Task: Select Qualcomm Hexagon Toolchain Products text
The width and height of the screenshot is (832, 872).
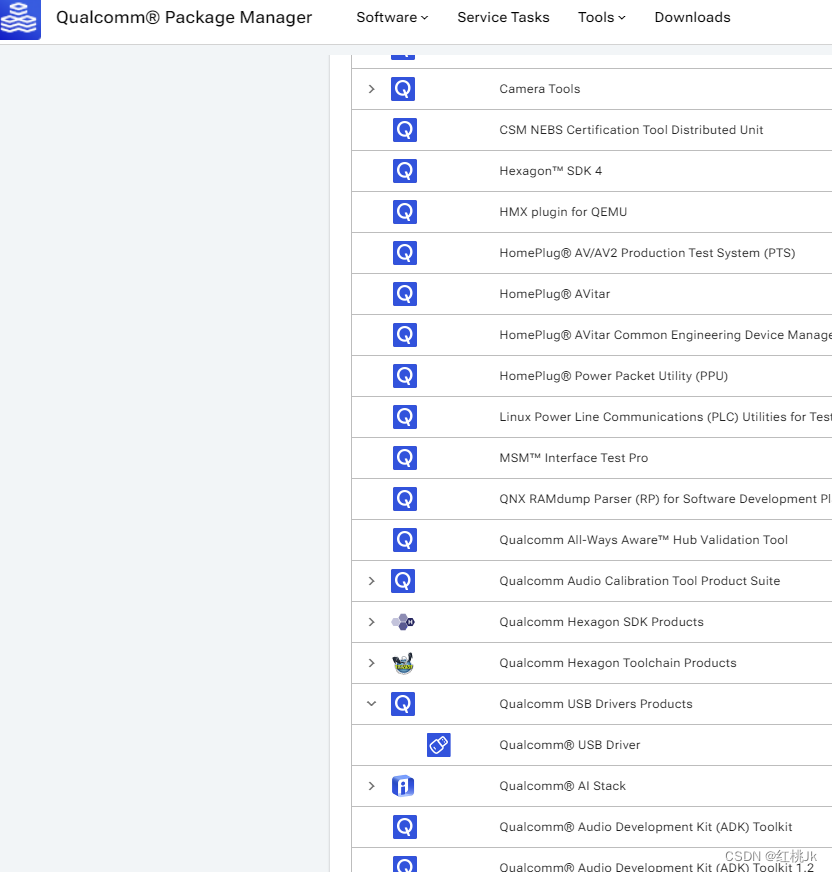Action: [x=618, y=663]
